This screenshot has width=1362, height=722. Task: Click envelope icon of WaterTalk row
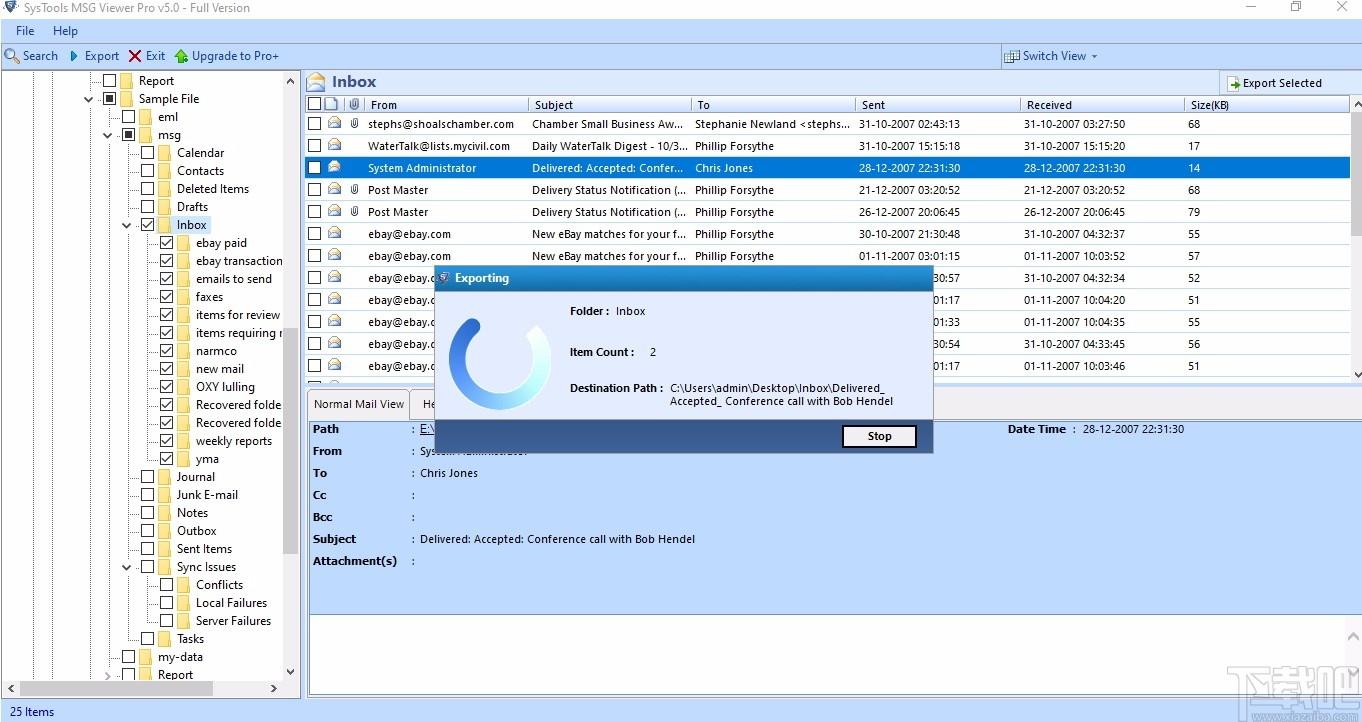[335, 146]
